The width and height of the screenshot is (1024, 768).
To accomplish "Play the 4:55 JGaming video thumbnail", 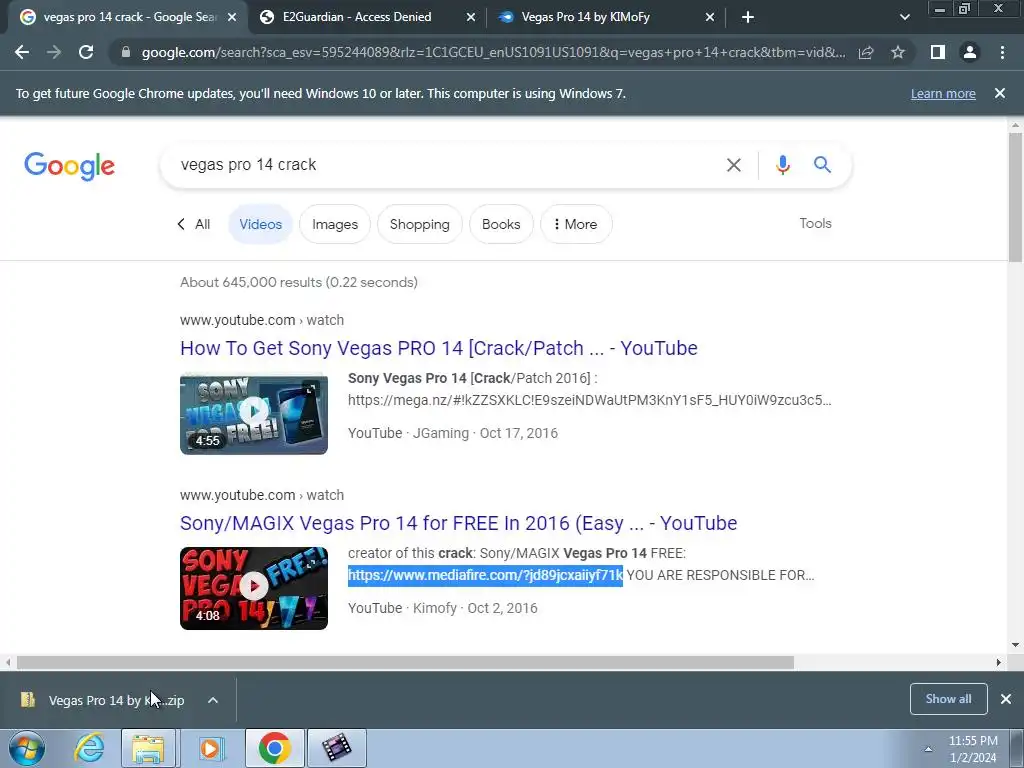I will (x=253, y=413).
